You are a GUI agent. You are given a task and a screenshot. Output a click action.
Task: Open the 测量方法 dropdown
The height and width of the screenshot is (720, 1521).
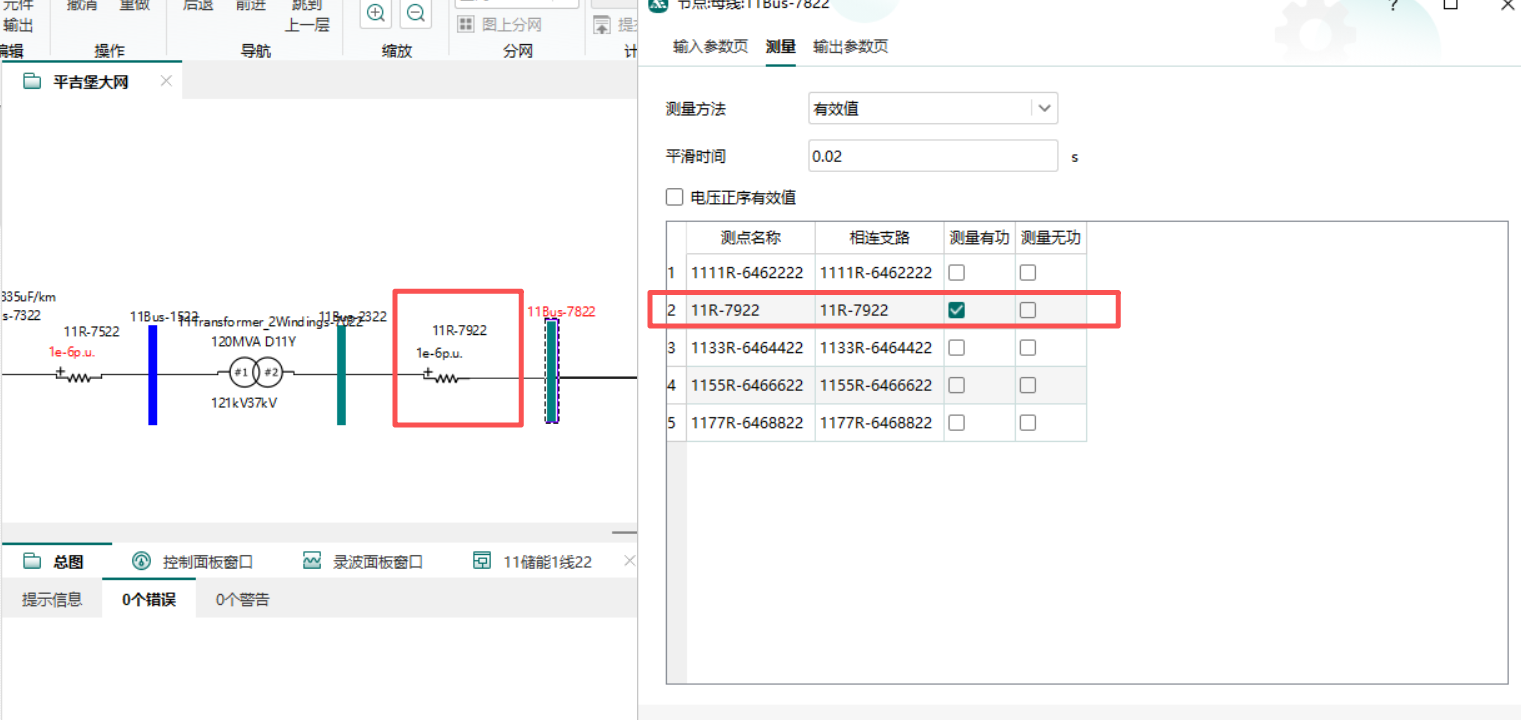pyautogui.click(x=1044, y=108)
